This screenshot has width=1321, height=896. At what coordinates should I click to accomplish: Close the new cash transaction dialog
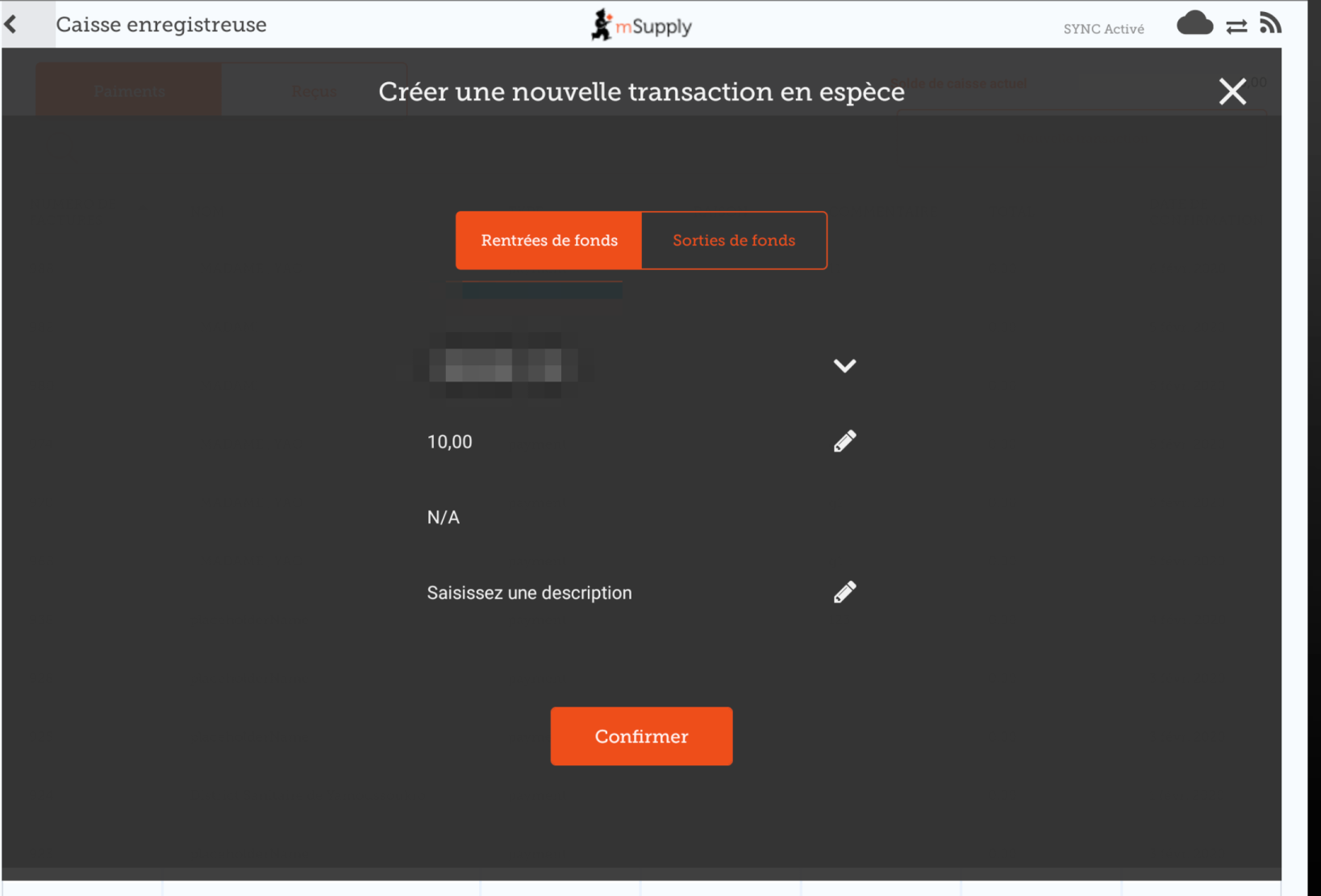(1232, 92)
